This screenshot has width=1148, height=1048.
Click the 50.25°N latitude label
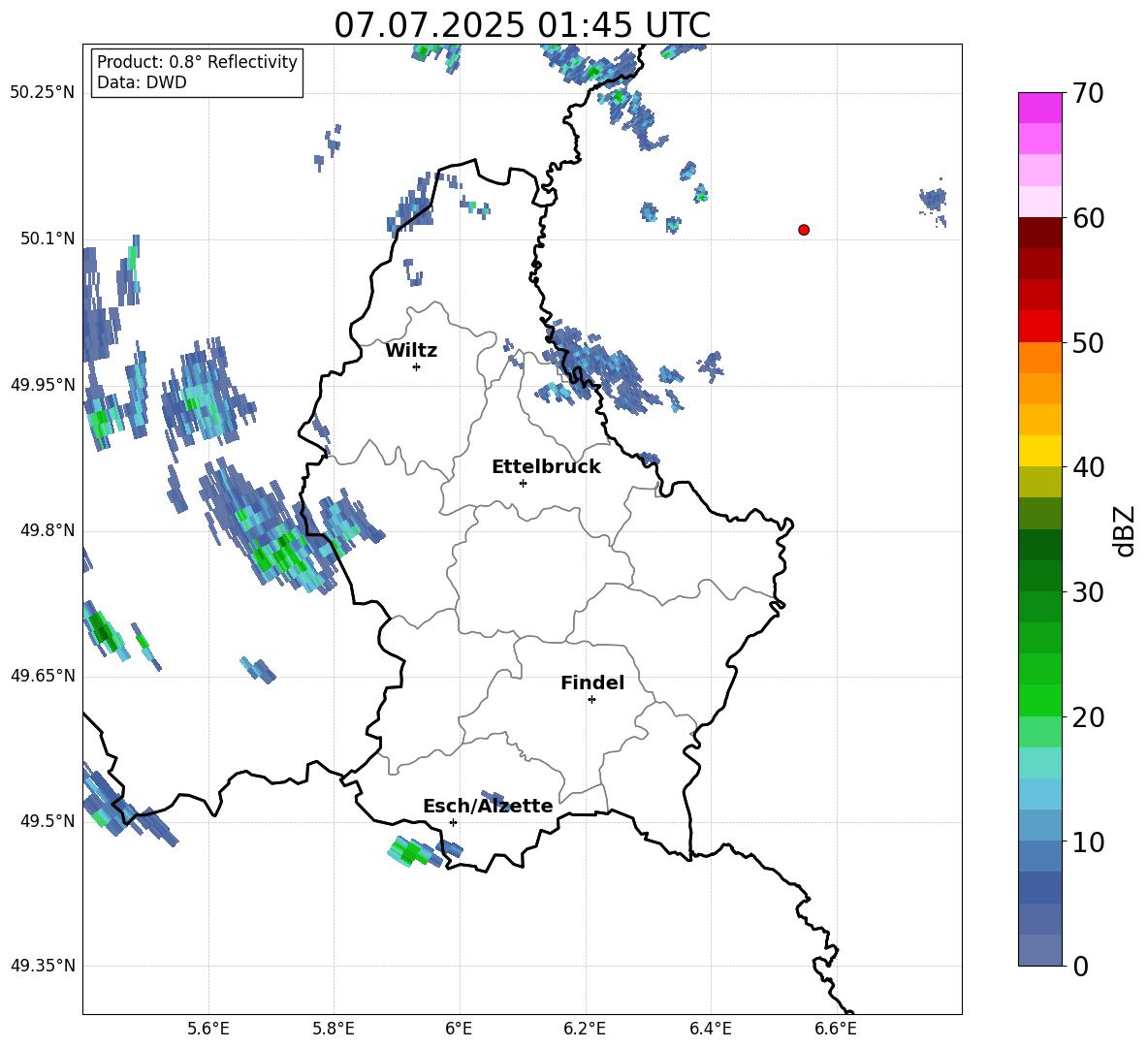click(43, 93)
